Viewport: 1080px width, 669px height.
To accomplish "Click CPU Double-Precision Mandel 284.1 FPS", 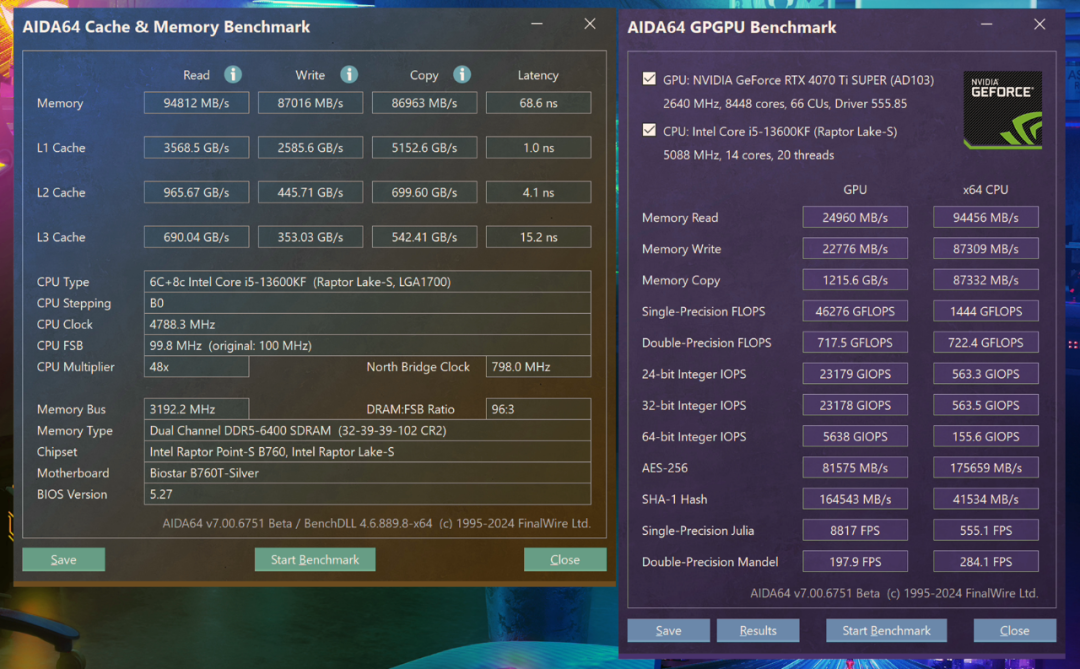I will click(986, 562).
